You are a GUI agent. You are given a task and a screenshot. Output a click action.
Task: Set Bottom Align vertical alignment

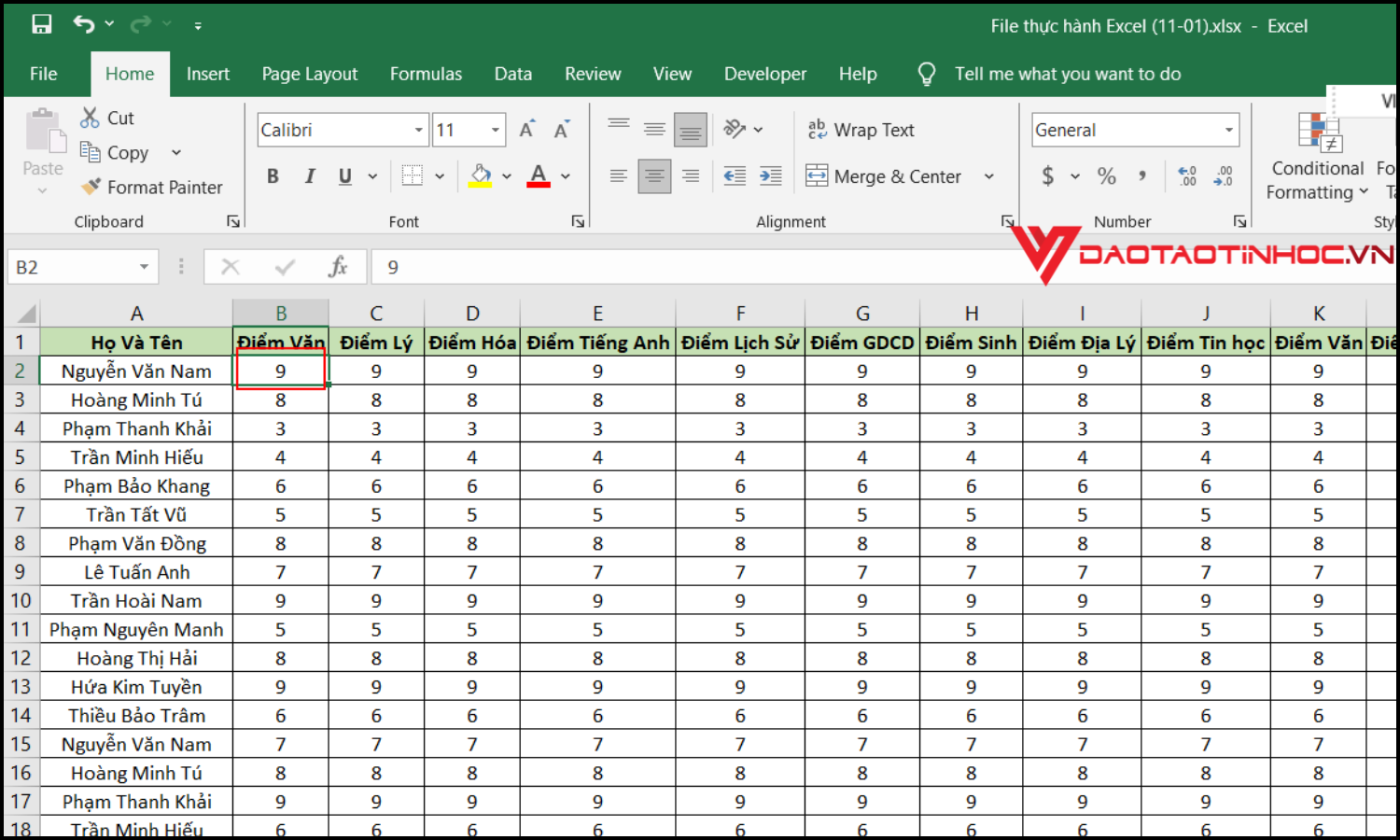691,130
